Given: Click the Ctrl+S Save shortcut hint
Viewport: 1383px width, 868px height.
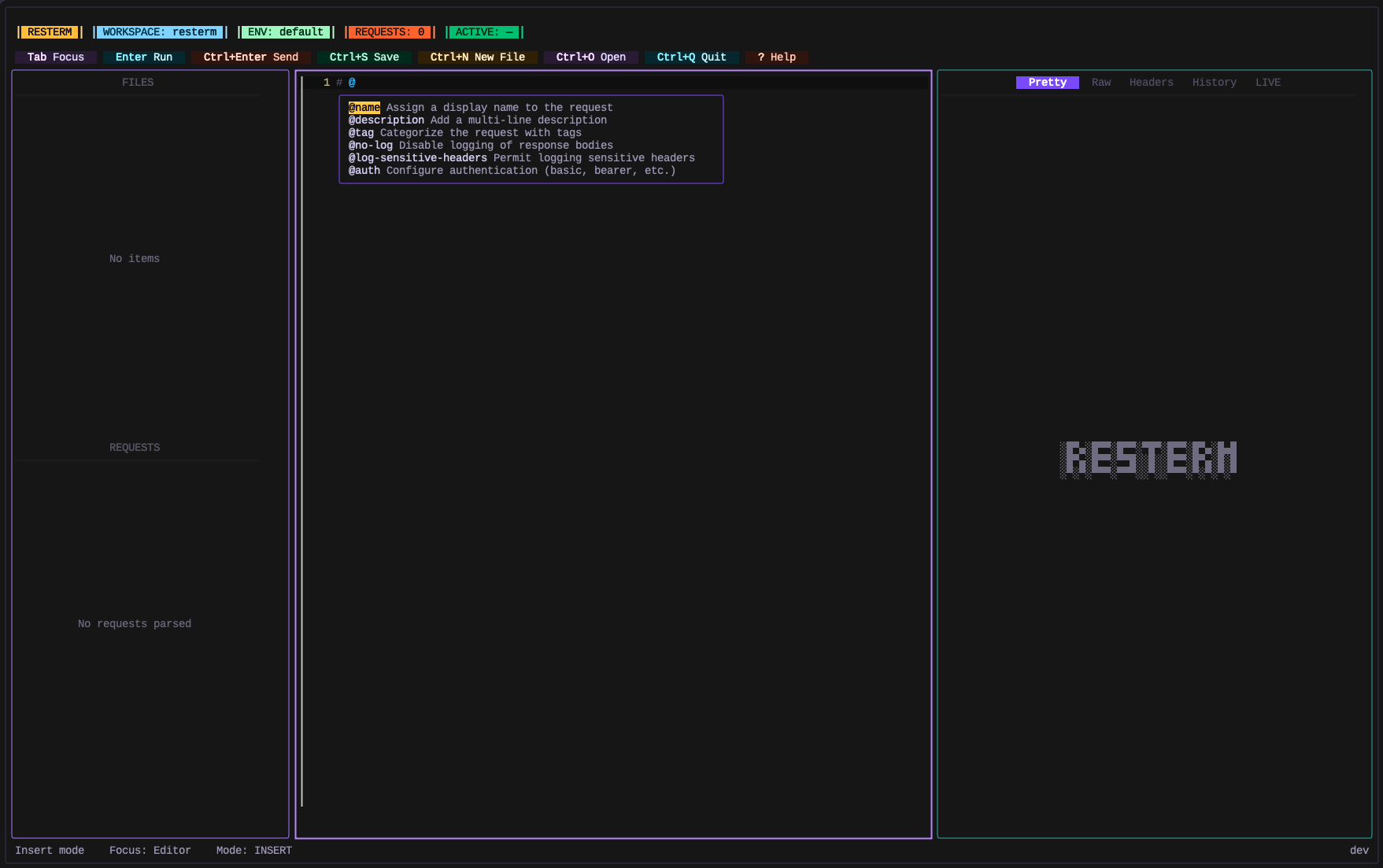Looking at the screenshot, I should [x=364, y=57].
